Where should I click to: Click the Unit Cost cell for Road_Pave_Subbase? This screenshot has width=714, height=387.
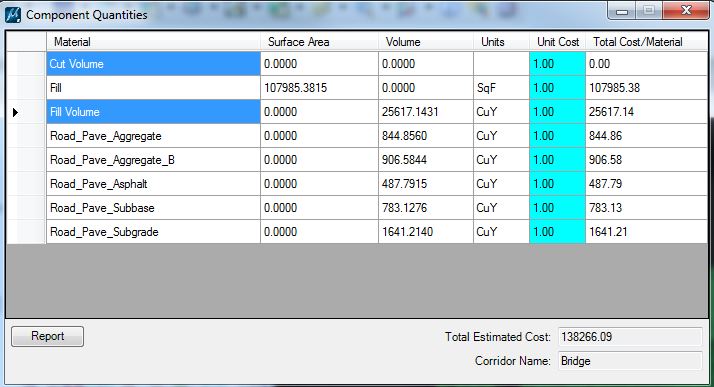[x=557, y=208]
